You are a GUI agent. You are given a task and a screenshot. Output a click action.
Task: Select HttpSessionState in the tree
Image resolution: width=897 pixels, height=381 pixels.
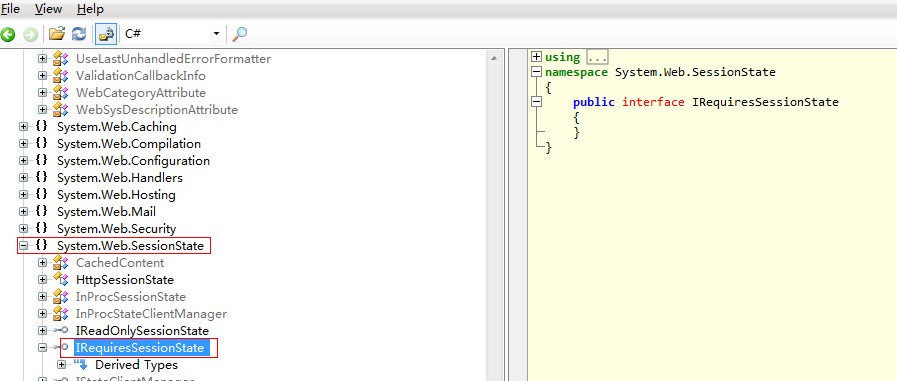coord(125,280)
